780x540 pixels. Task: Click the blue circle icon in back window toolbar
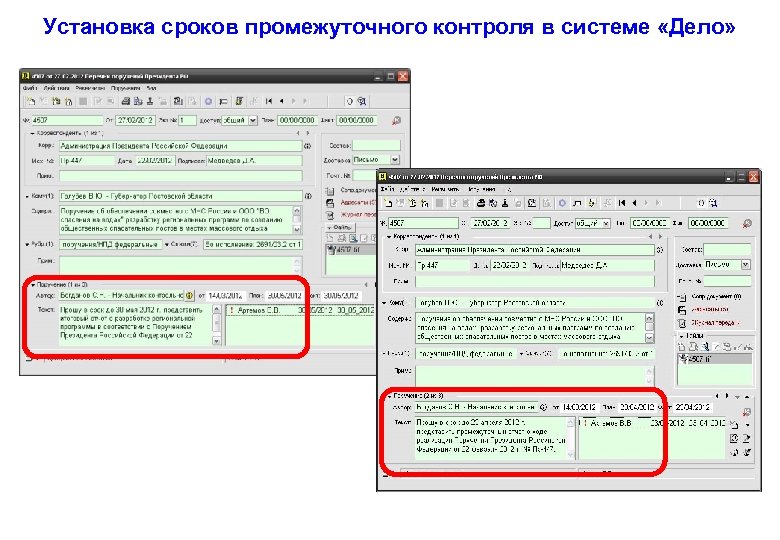208,101
